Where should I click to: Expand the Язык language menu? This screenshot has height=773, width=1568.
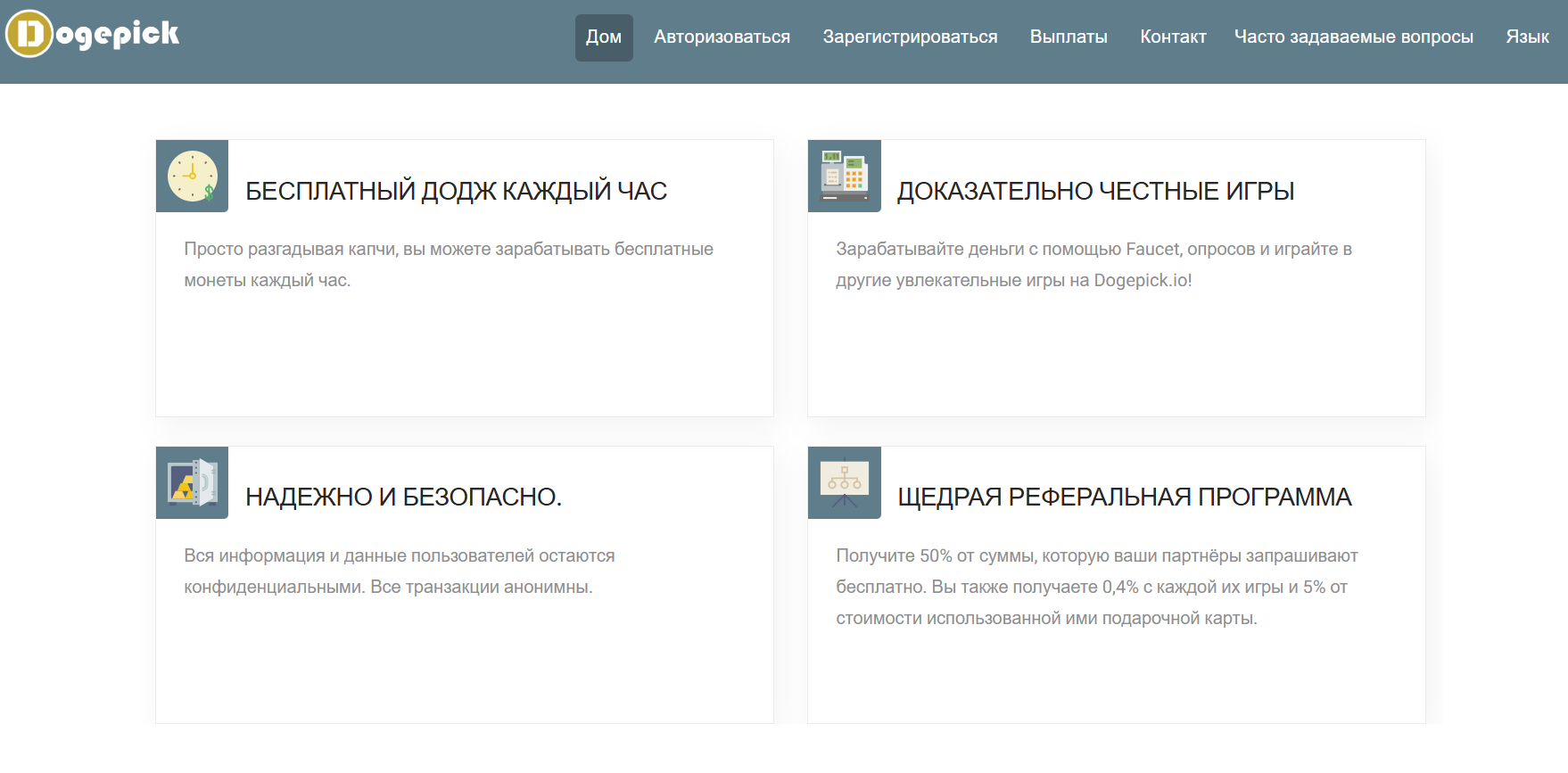[1527, 37]
